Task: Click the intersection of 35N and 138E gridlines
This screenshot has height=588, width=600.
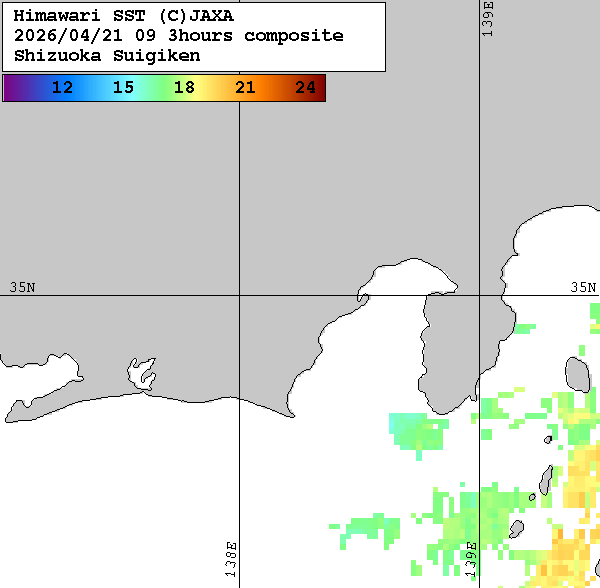Action: point(239,295)
